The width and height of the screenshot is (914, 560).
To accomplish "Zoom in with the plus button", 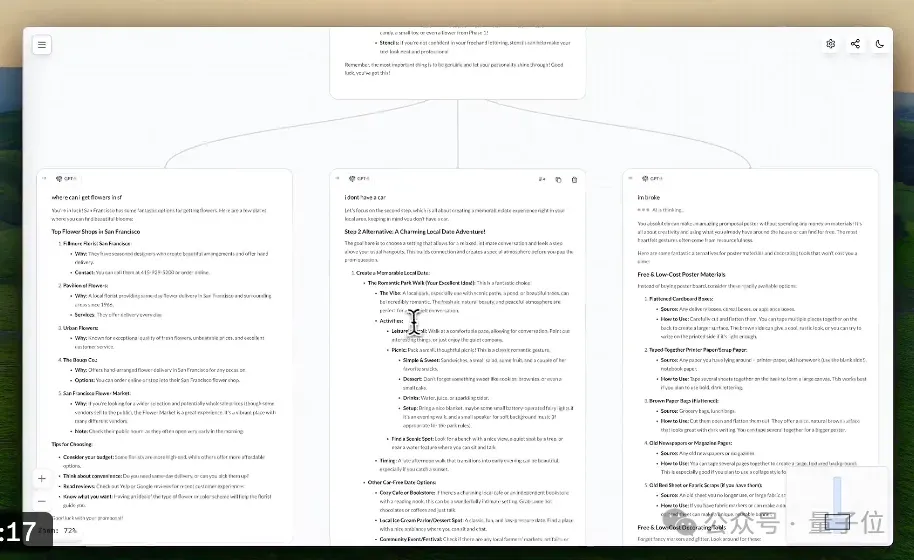I will tap(41, 479).
